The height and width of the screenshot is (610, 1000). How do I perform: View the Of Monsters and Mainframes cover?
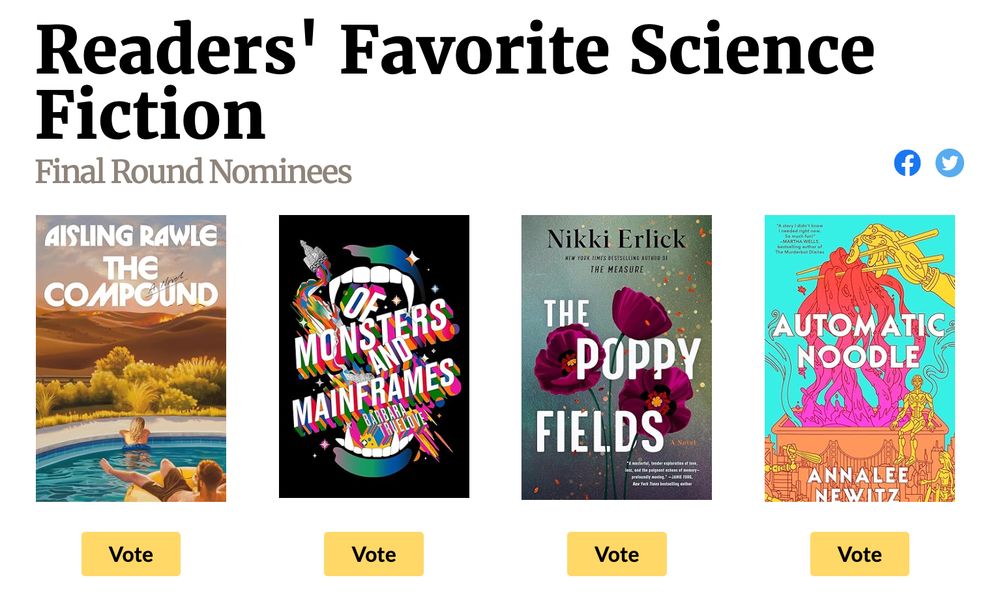tap(373, 357)
